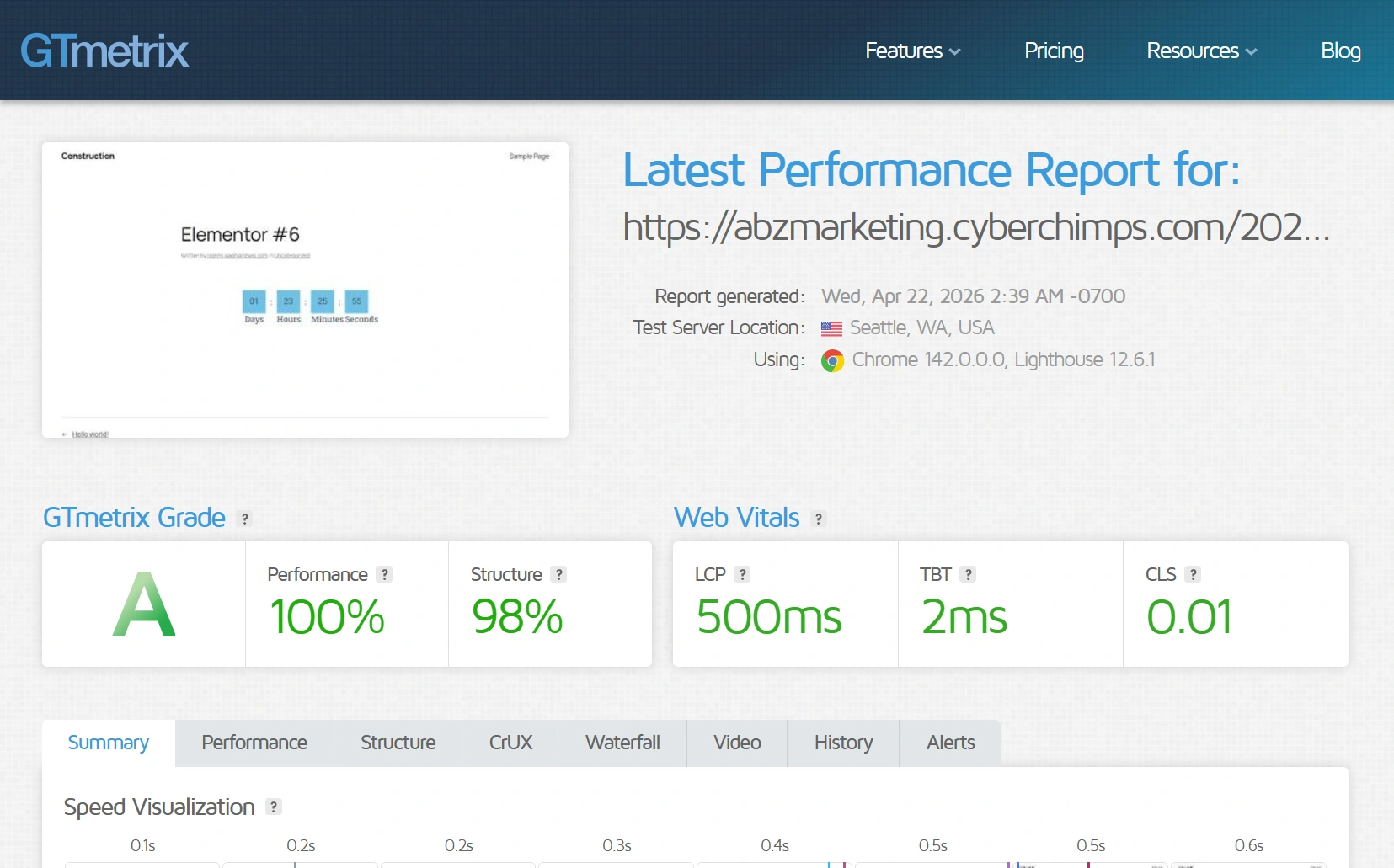Click the tested URL abzmarketing.cyberchimps.com
The height and width of the screenshot is (868, 1394).
(x=976, y=227)
